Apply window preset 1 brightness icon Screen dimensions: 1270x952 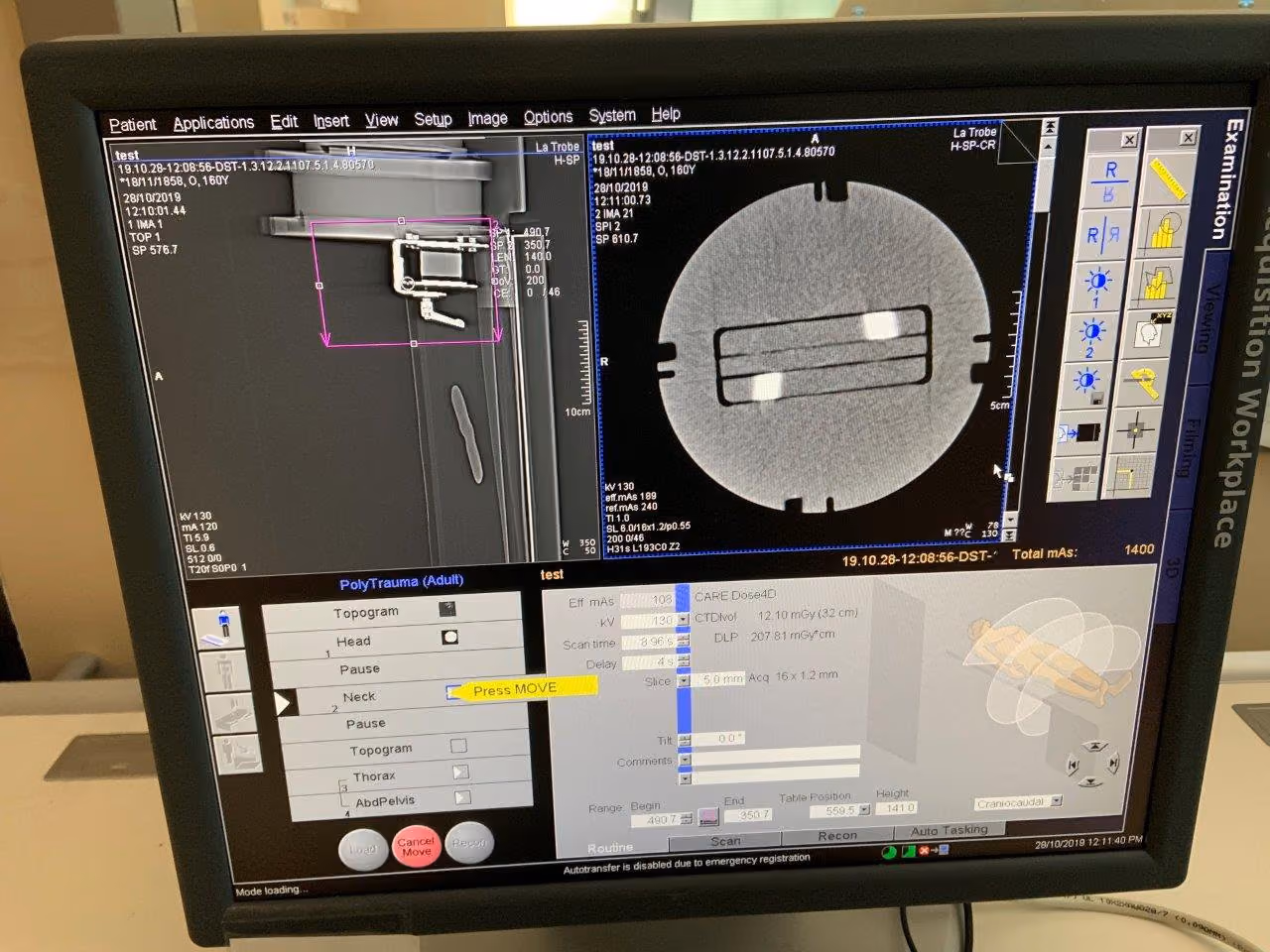point(1097,287)
